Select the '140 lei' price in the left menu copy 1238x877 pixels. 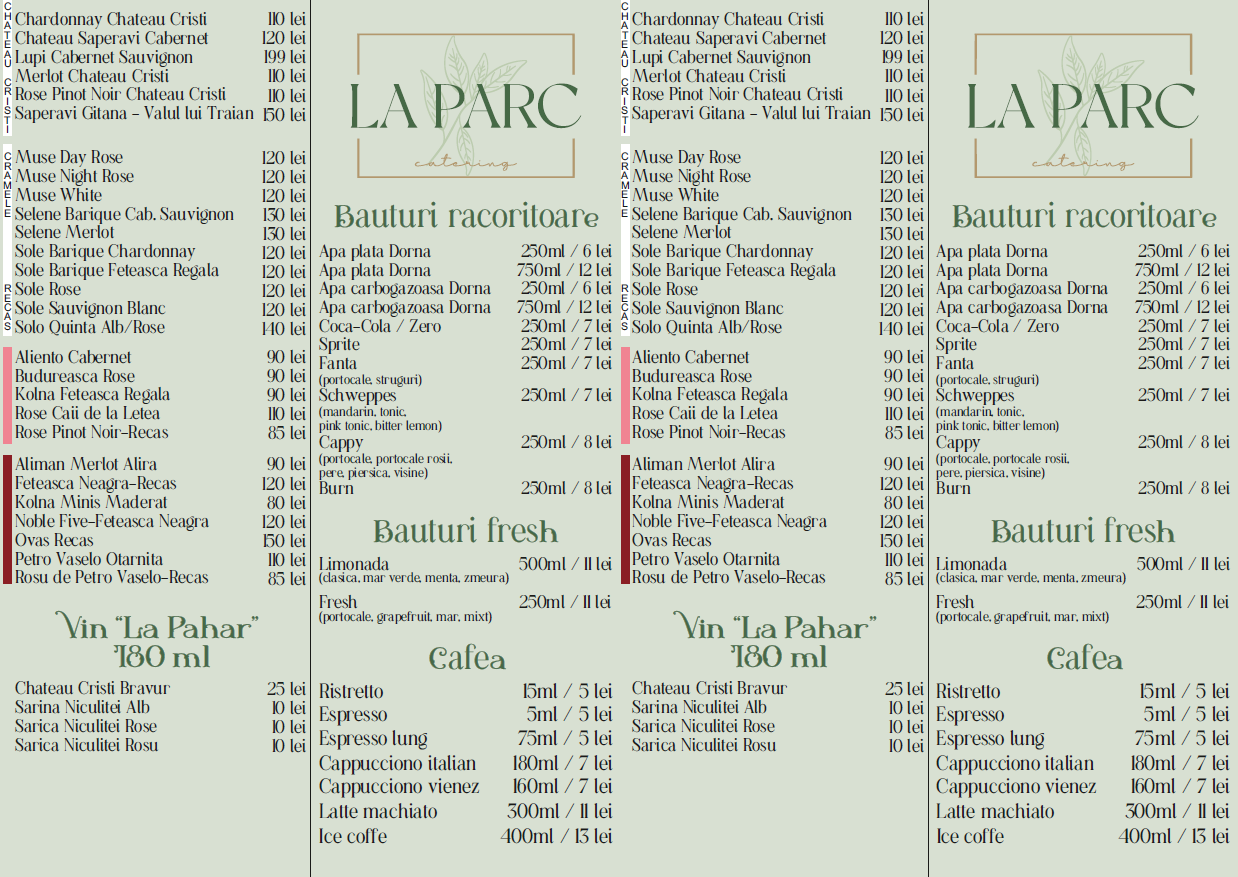284,327
